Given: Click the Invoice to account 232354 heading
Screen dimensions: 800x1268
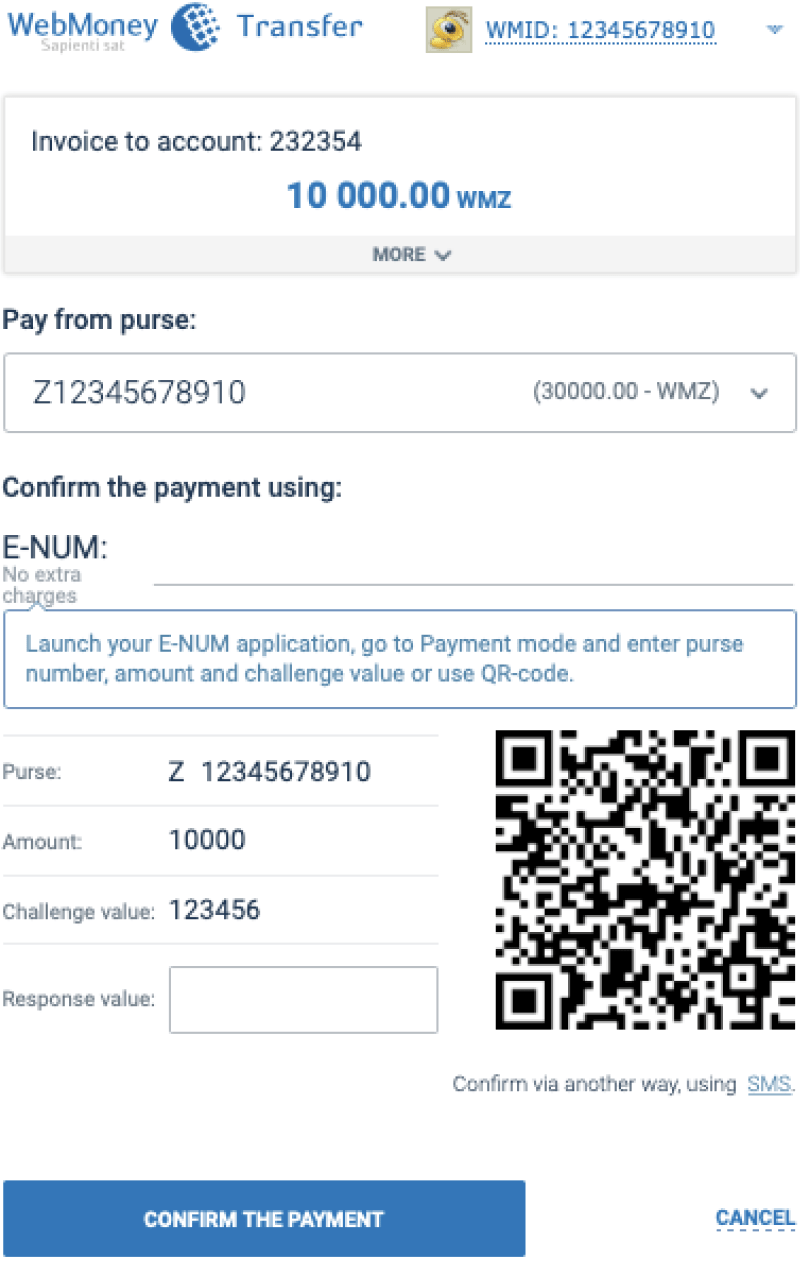Looking at the screenshot, I should click(x=197, y=141).
